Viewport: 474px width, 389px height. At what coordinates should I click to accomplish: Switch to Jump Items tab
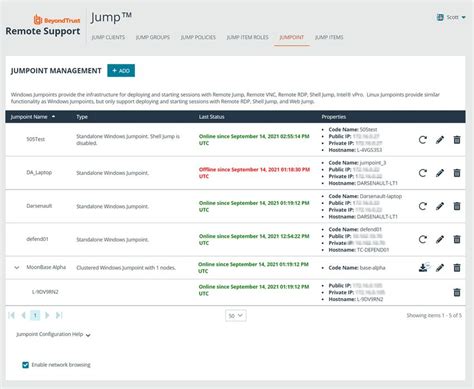pyautogui.click(x=329, y=37)
